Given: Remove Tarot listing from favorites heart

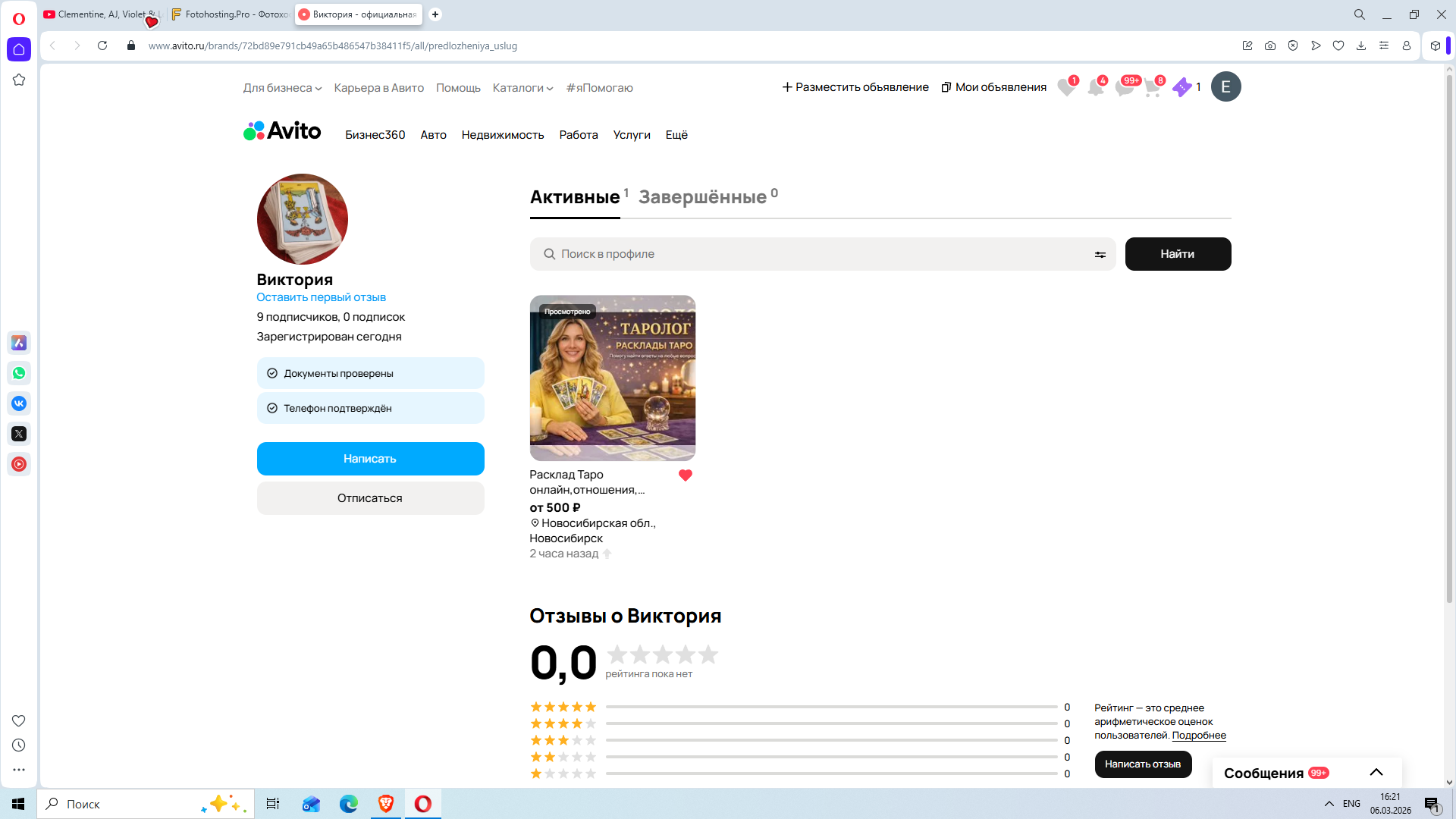Looking at the screenshot, I should [x=685, y=475].
